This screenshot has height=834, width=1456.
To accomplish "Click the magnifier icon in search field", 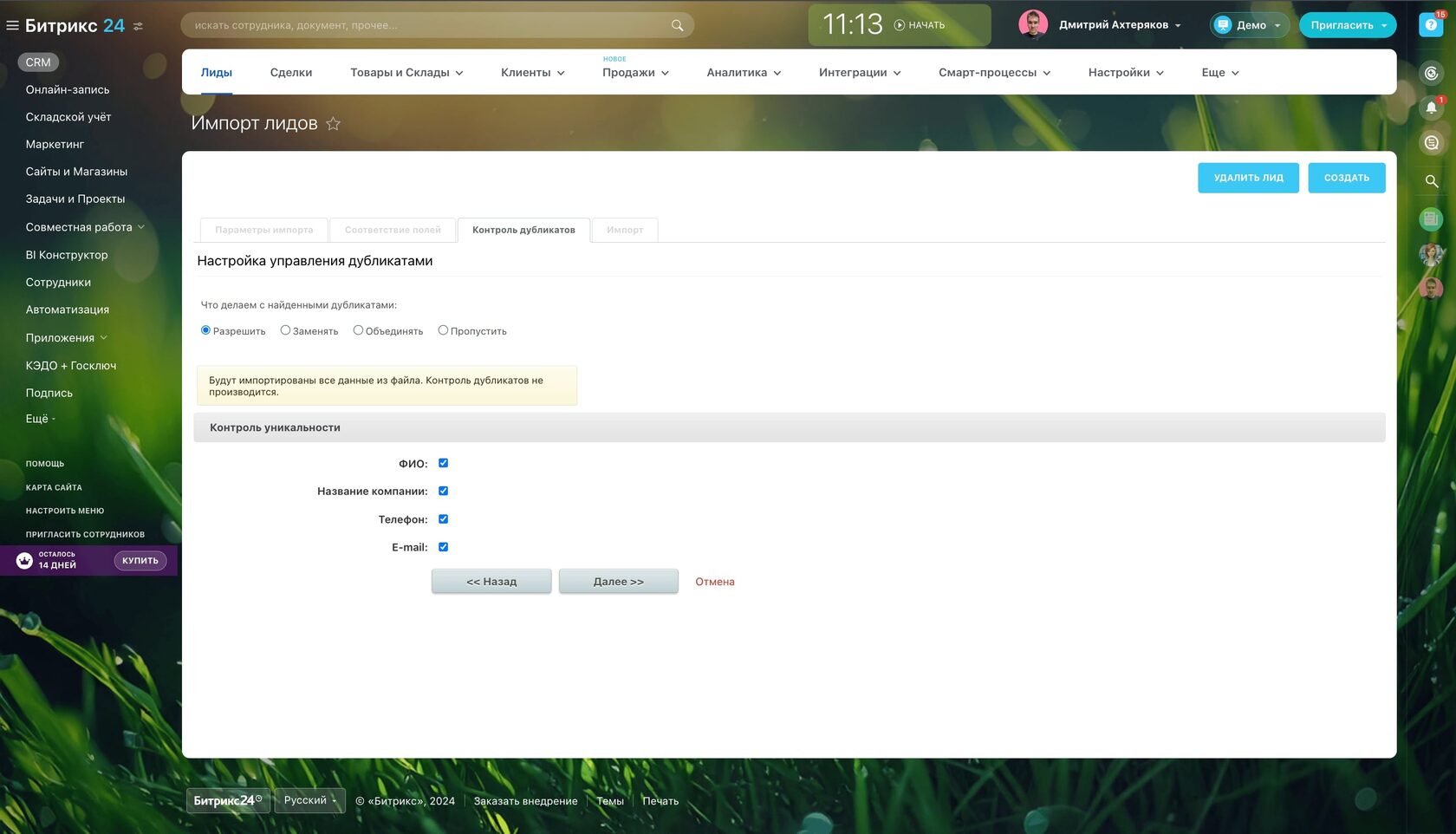I will (677, 25).
